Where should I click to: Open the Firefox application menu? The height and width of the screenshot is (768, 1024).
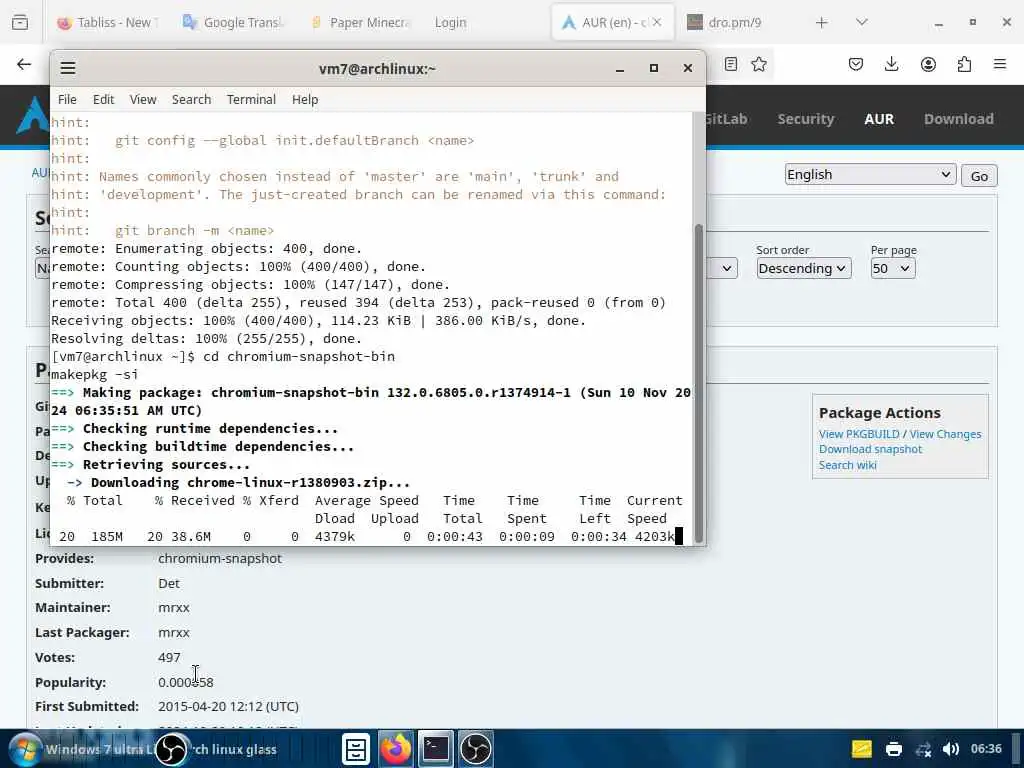(1000, 64)
